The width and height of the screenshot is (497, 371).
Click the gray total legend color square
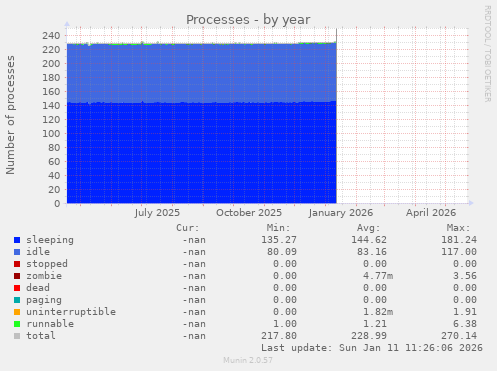[x=17, y=336]
